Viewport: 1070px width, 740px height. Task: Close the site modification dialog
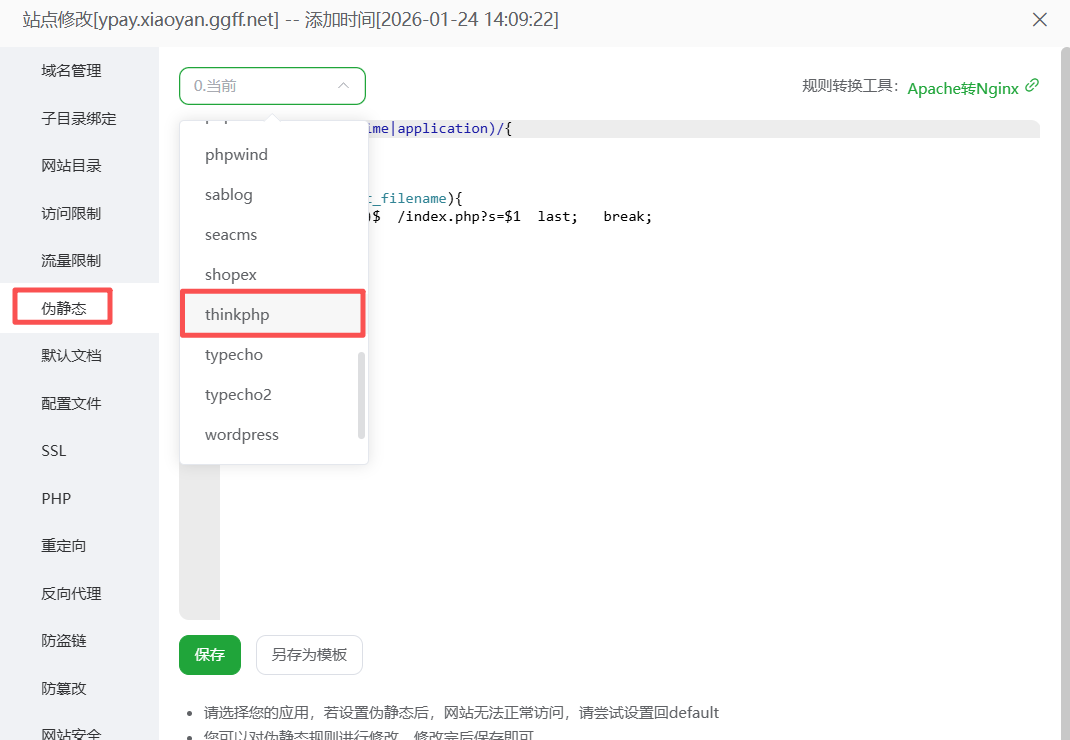point(1040,20)
